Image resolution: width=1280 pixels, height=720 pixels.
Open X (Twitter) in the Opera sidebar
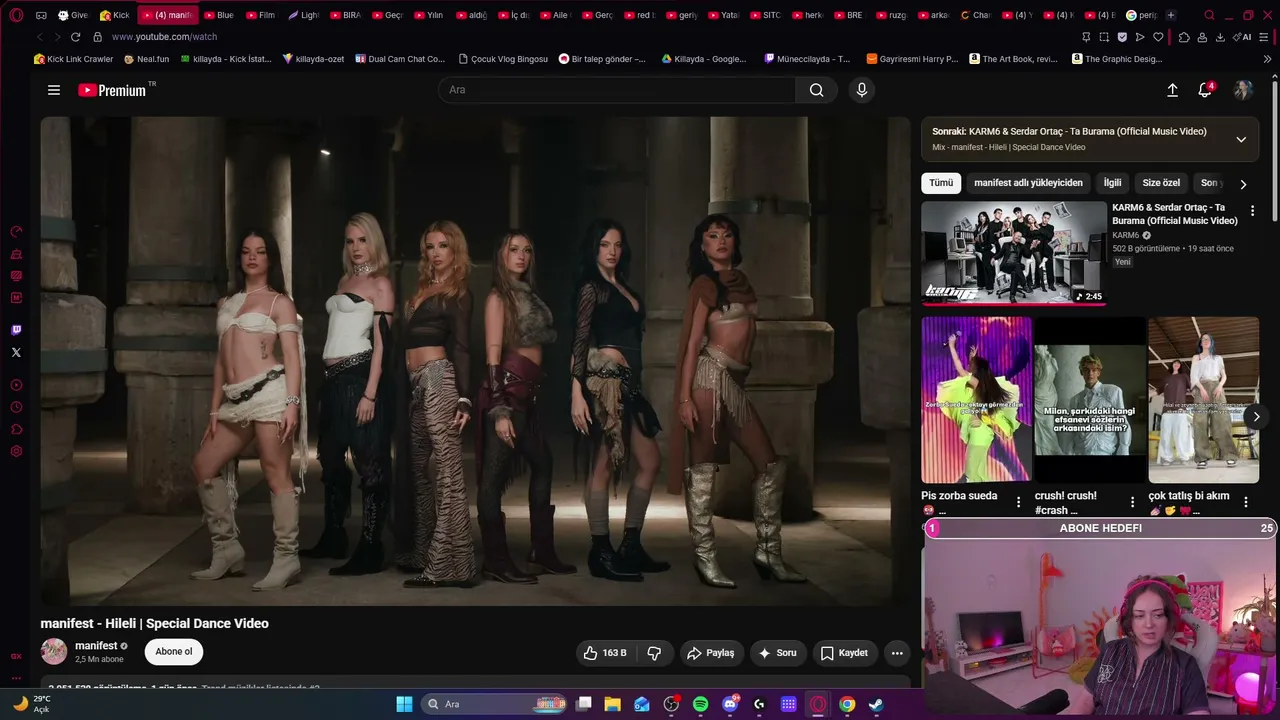click(16, 352)
